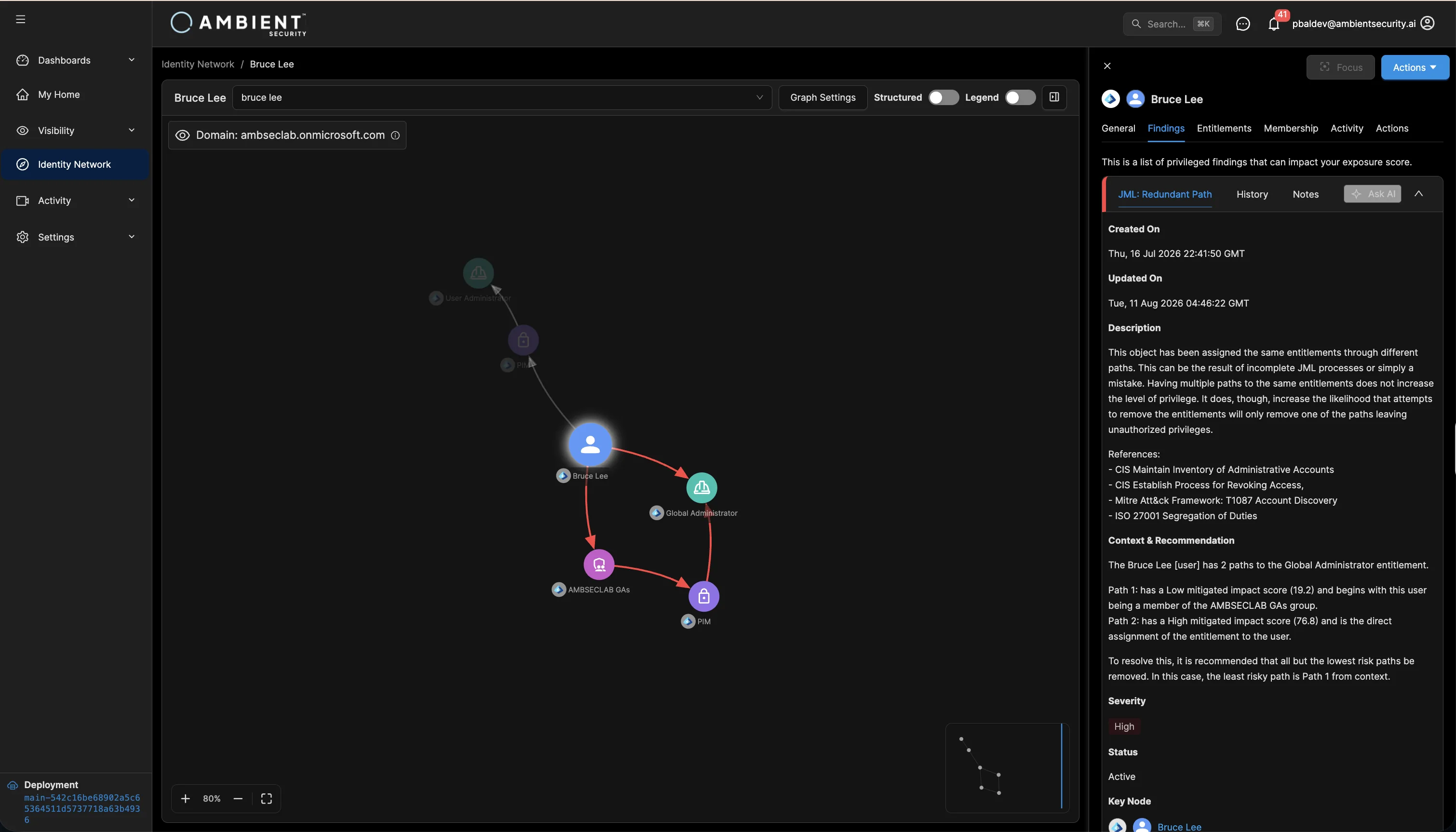Open the History tab of finding
This screenshot has width=1456, height=832.
[x=1252, y=194]
